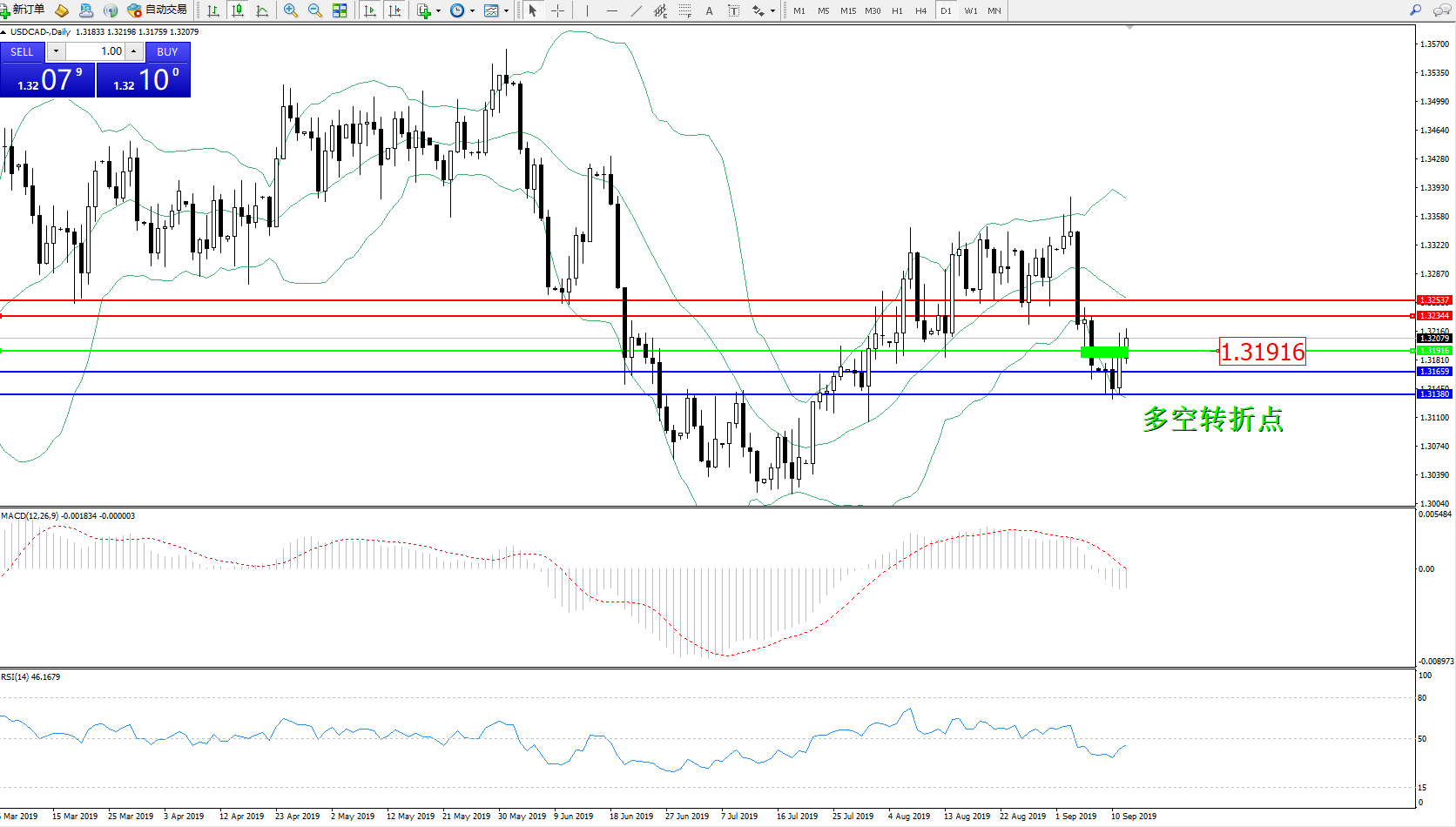Choose the text label tool (A)
1456x827 pixels.
pos(709,10)
